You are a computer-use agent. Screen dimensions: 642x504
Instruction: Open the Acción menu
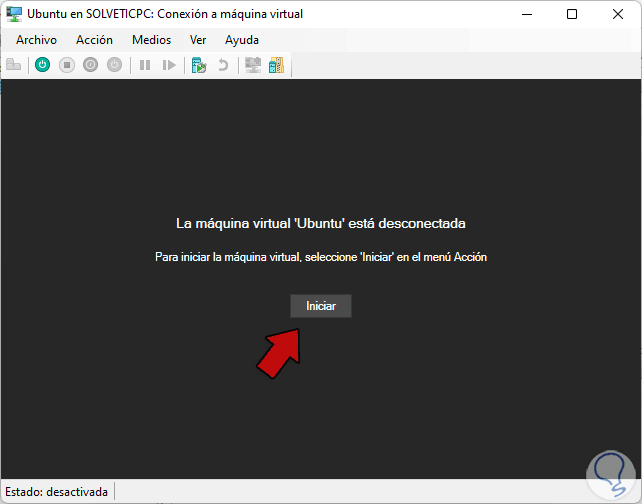coord(94,40)
